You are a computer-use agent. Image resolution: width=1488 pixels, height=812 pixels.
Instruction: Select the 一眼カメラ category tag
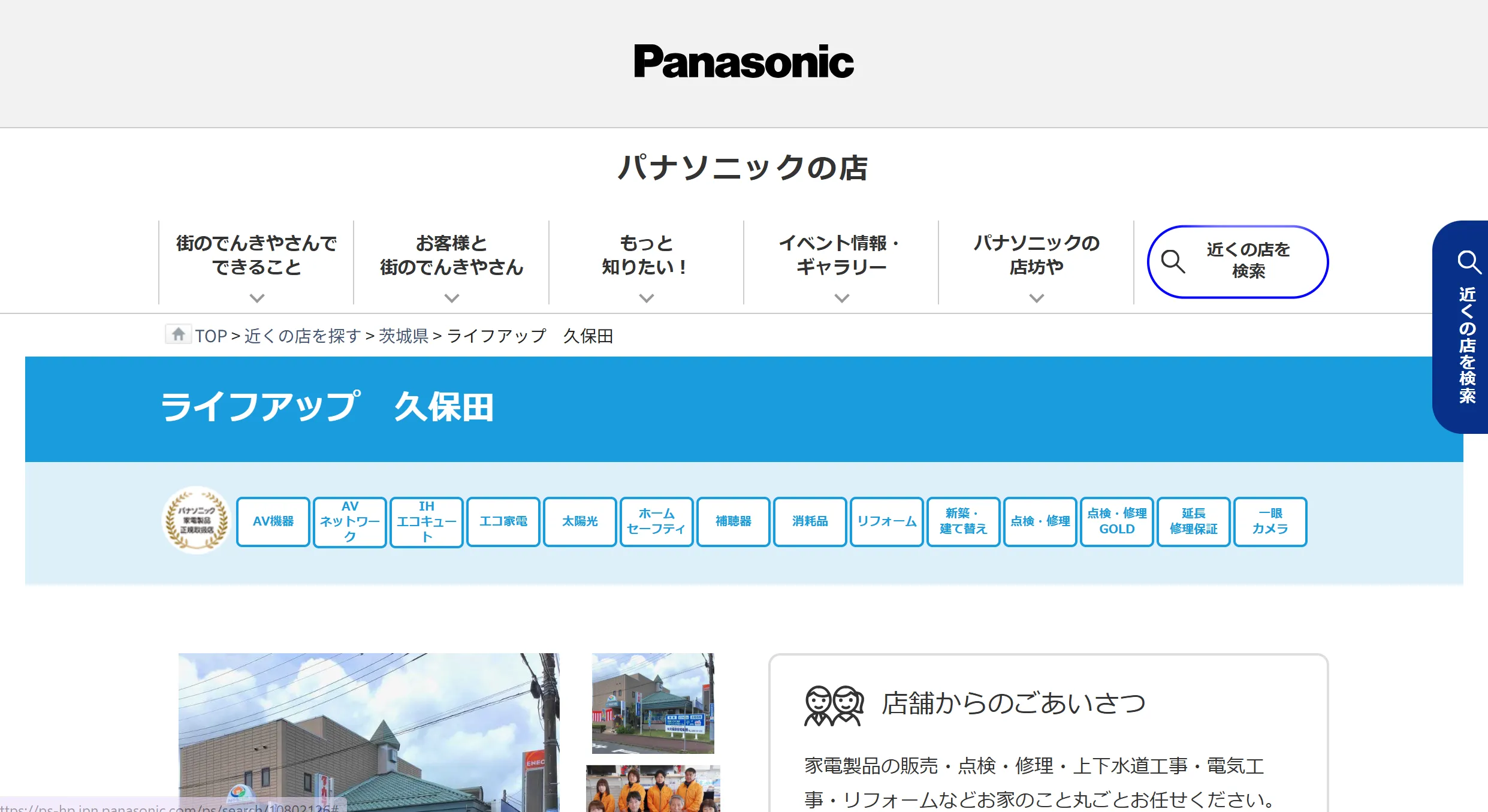1270,521
